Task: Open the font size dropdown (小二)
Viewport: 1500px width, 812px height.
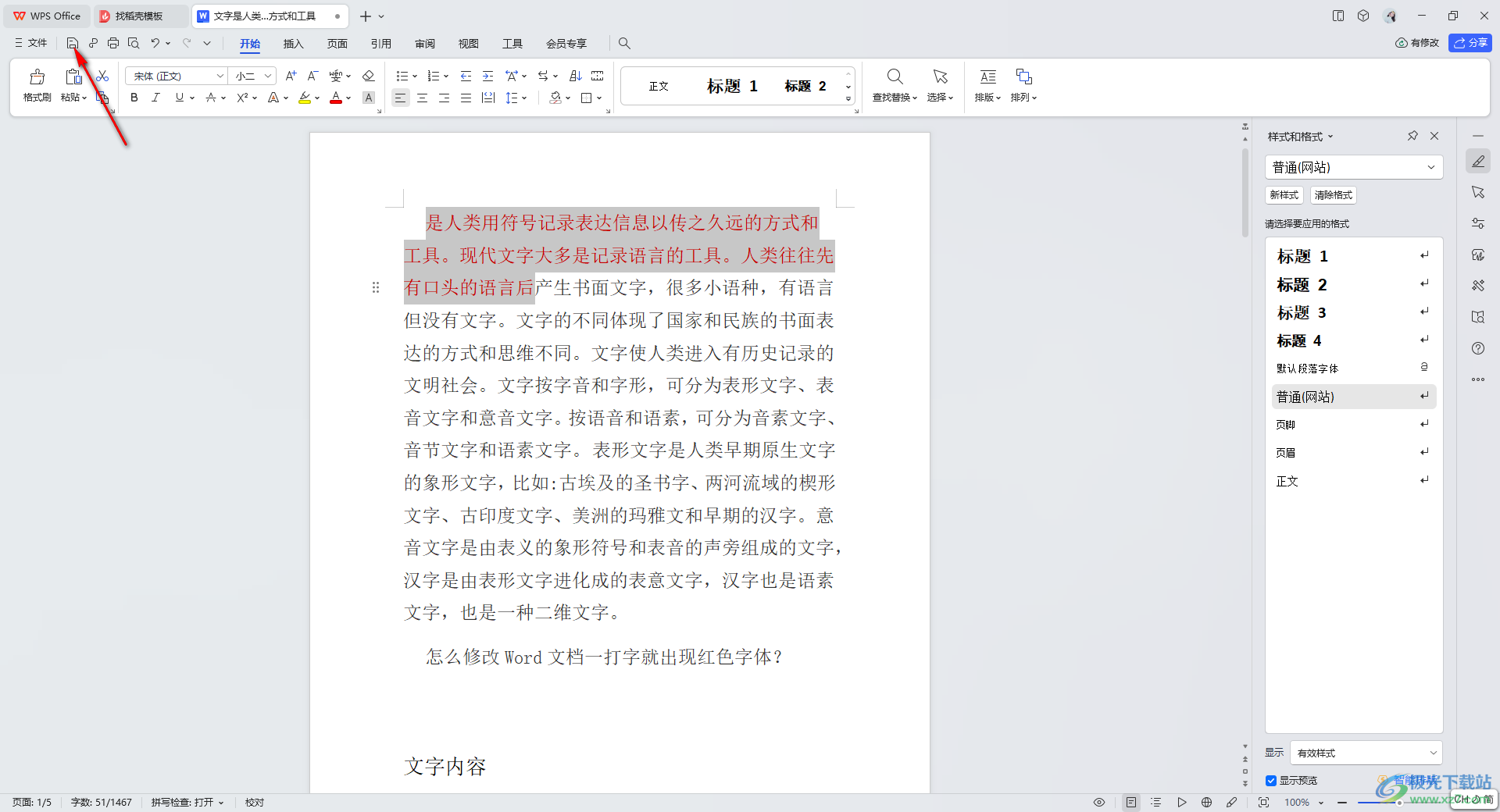Action: coord(267,76)
